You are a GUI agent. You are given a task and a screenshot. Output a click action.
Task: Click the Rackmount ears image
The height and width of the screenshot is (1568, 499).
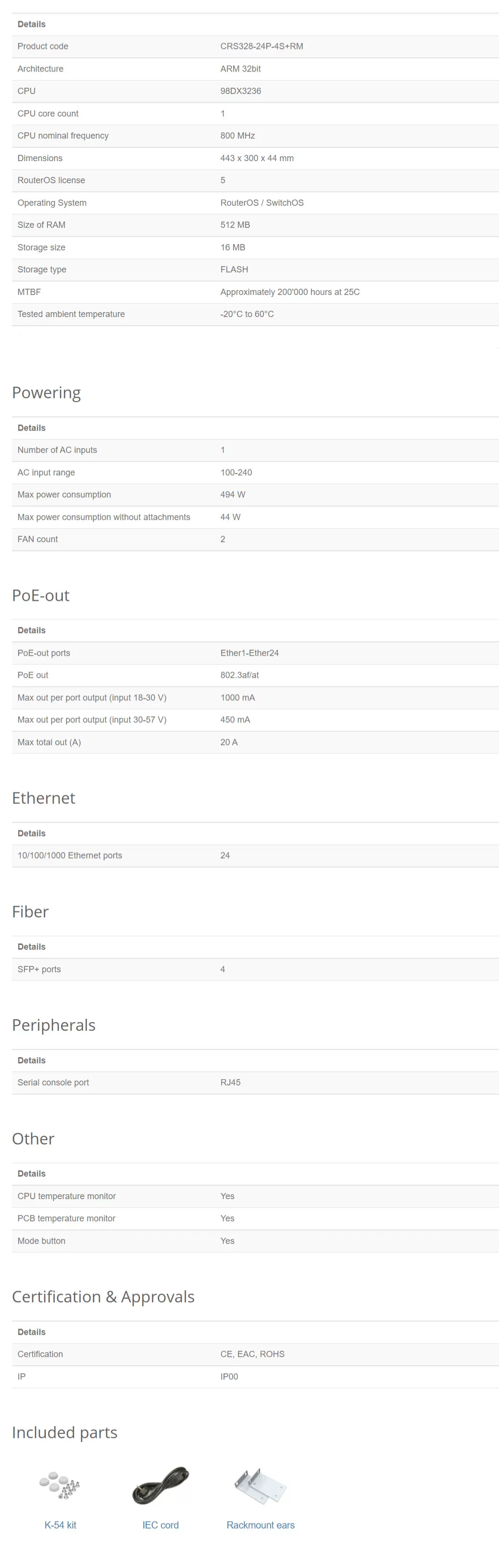260,1485
